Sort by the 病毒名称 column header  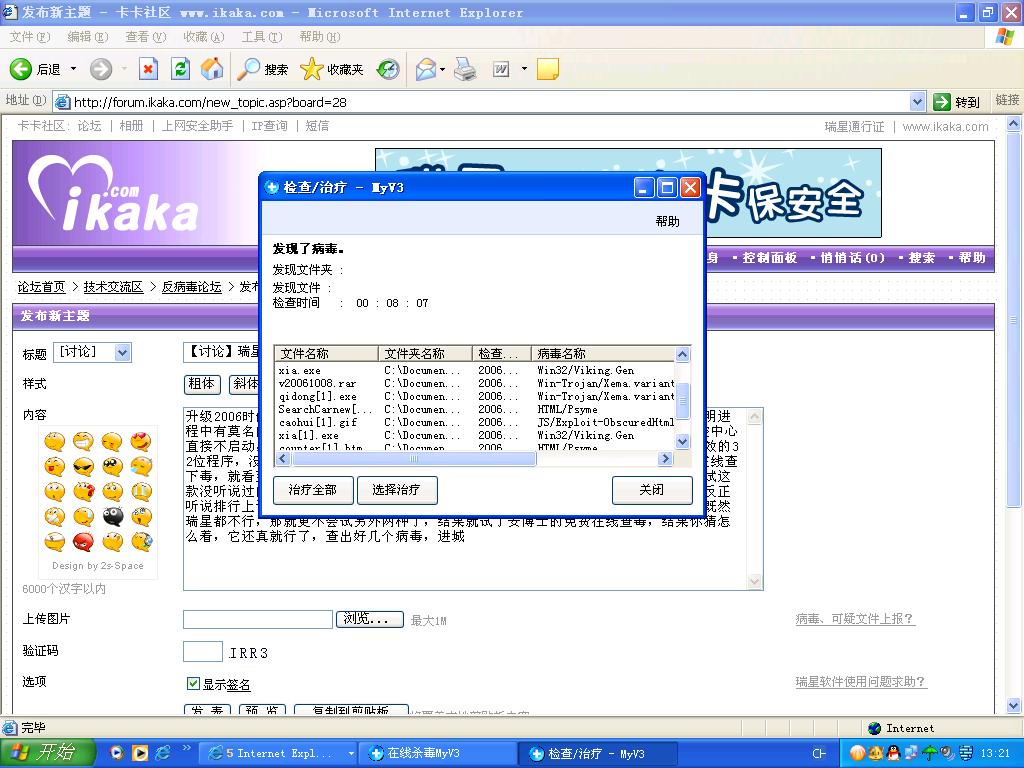604,353
